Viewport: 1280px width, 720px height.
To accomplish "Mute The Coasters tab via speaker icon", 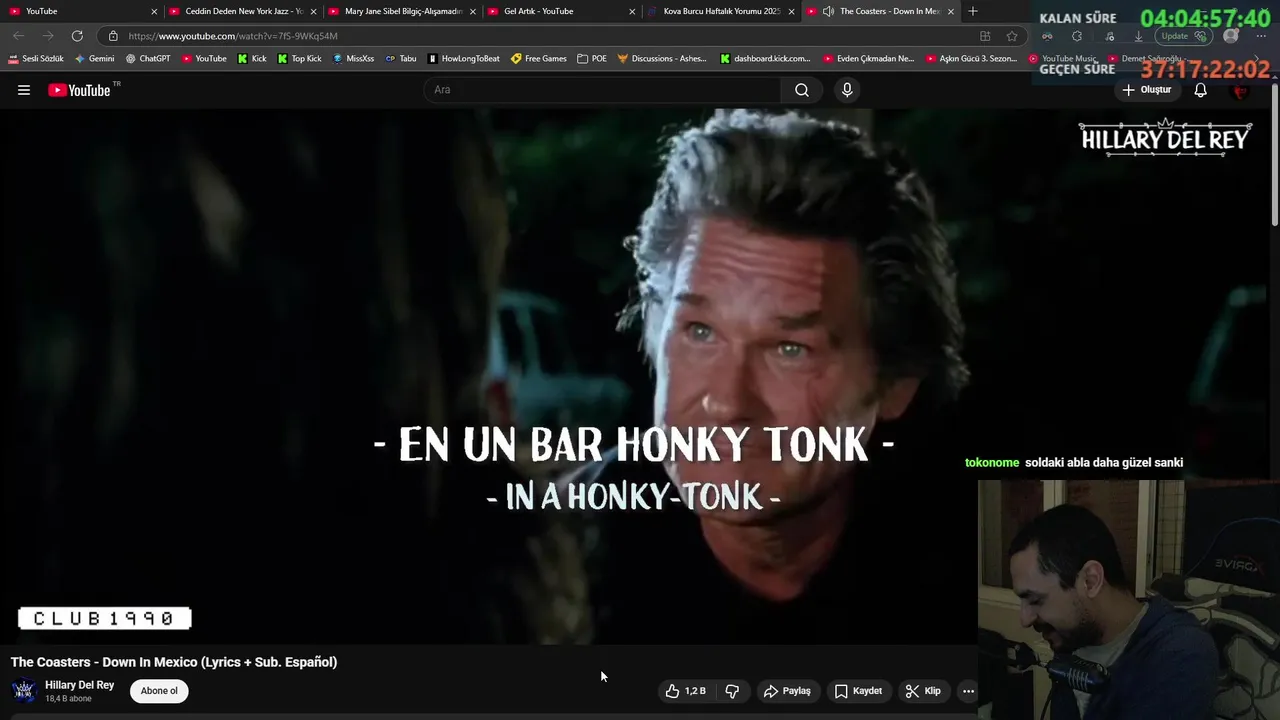I will tap(828, 11).
